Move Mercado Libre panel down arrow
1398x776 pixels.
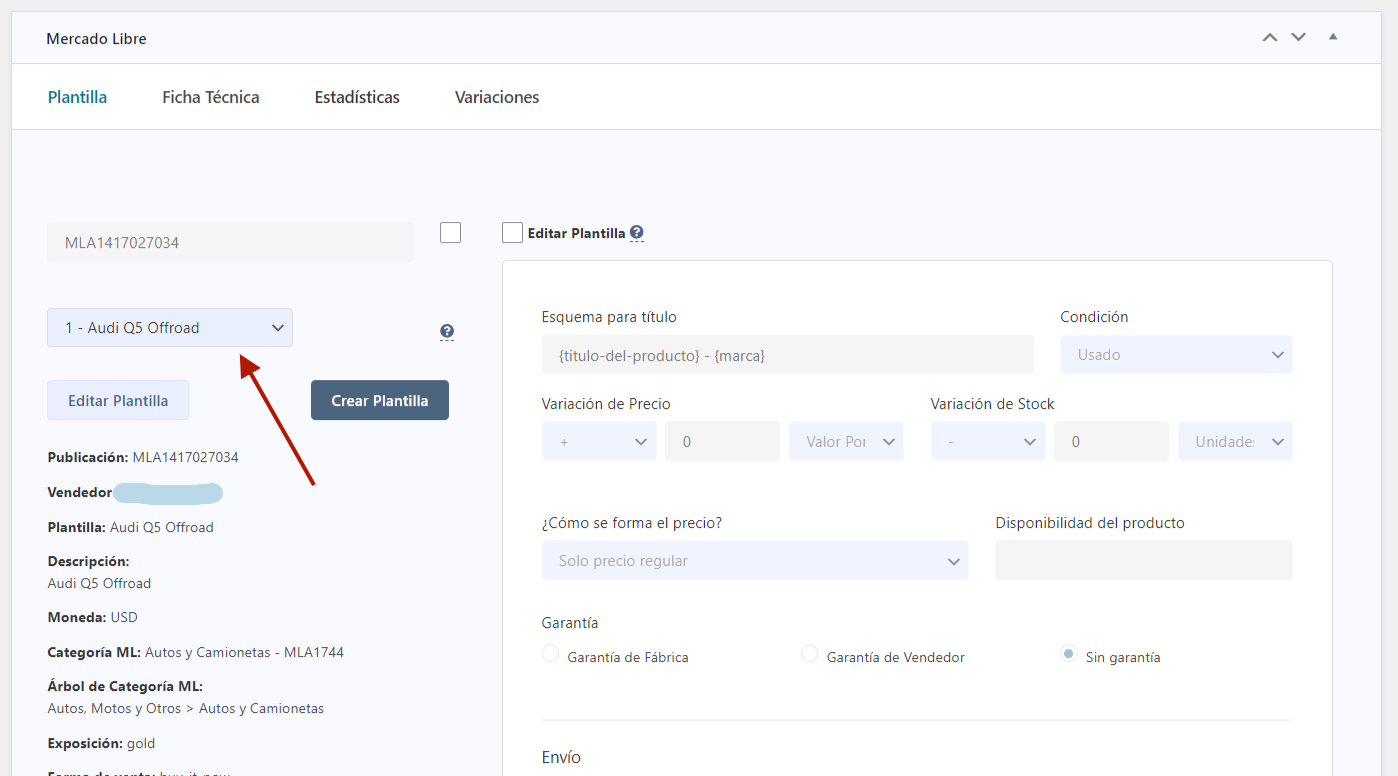(1299, 38)
